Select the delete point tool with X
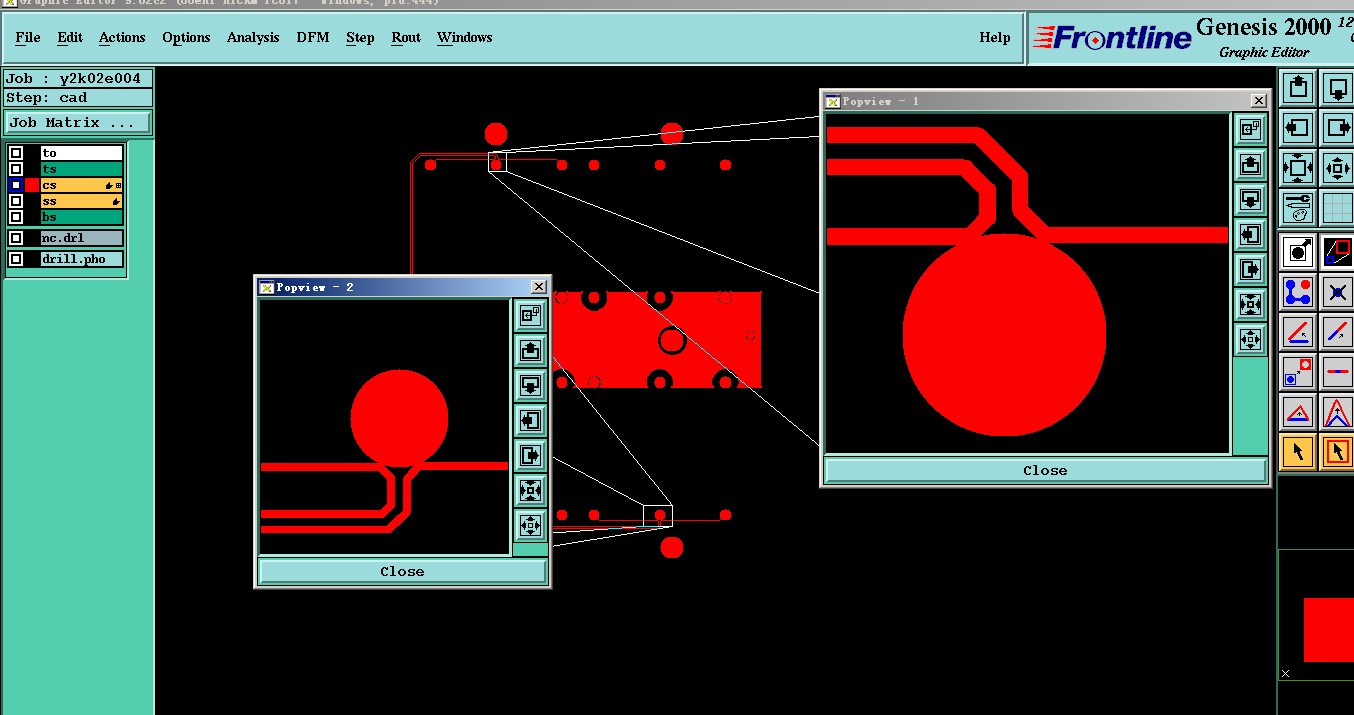Viewport: 1354px width, 715px height. click(1338, 292)
